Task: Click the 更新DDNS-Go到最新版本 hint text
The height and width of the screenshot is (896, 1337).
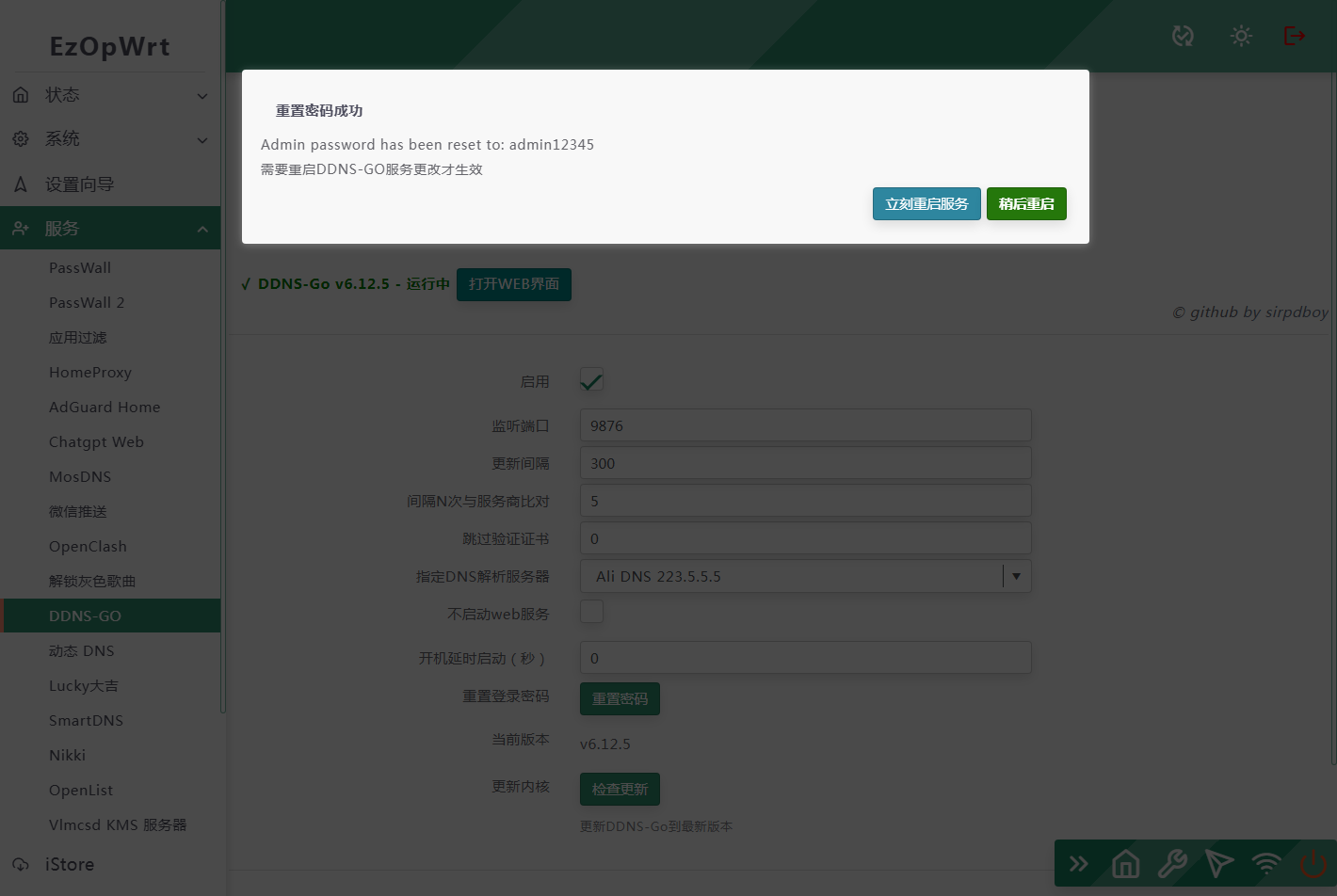Action: [656, 826]
